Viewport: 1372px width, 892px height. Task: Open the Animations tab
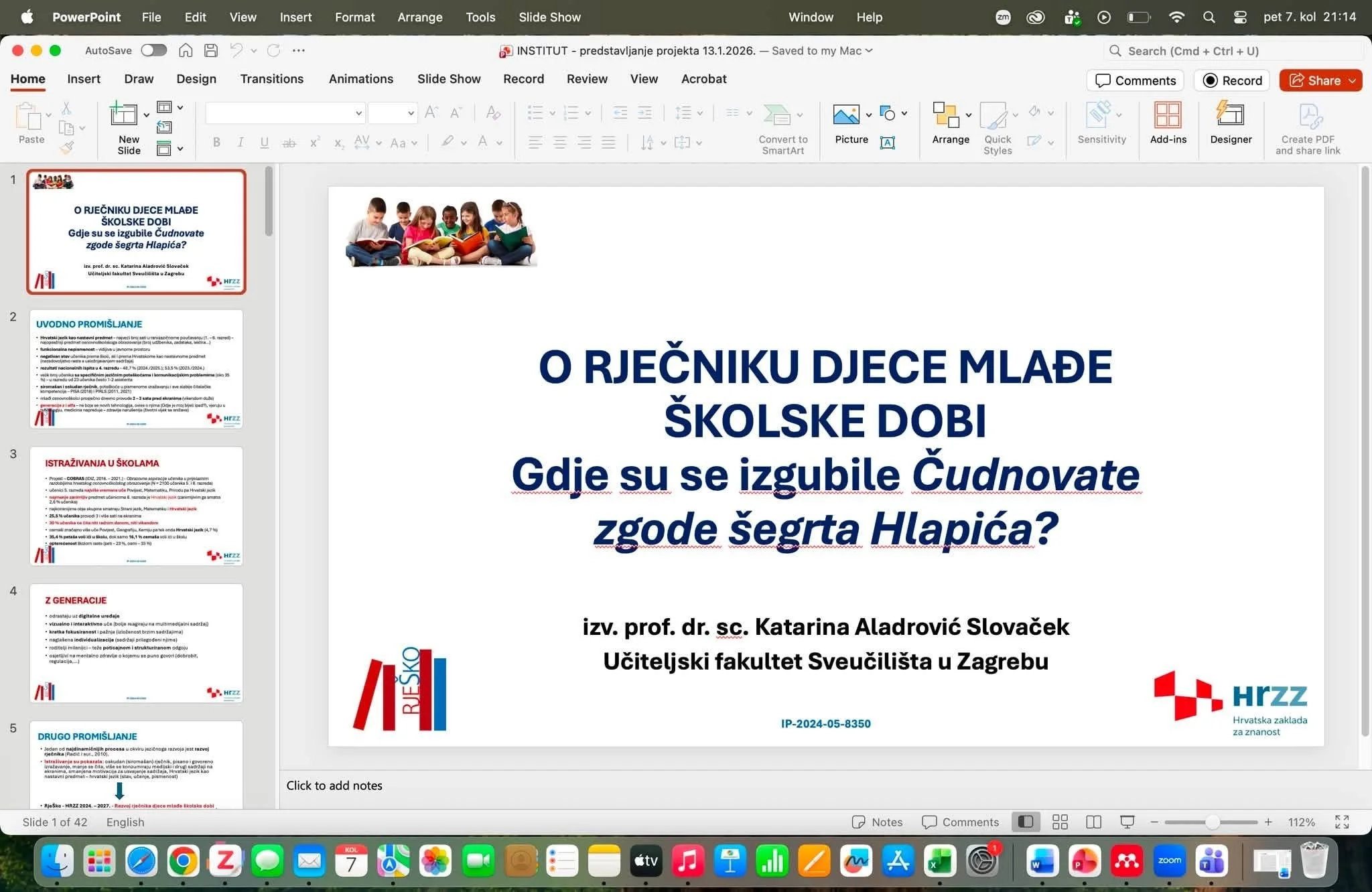pyautogui.click(x=361, y=79)
